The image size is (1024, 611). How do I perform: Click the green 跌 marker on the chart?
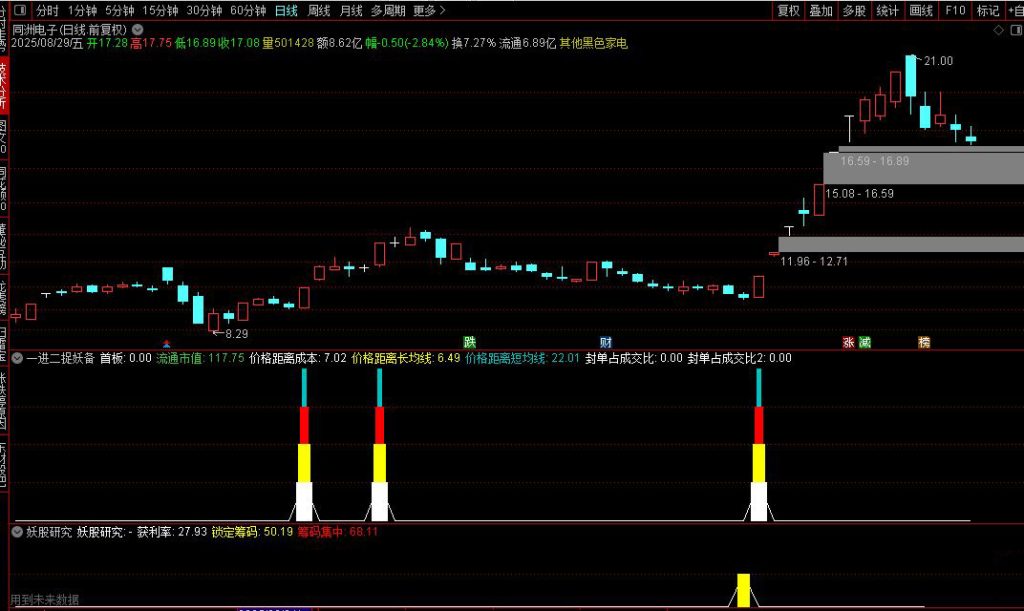click(x=469, y=342)
